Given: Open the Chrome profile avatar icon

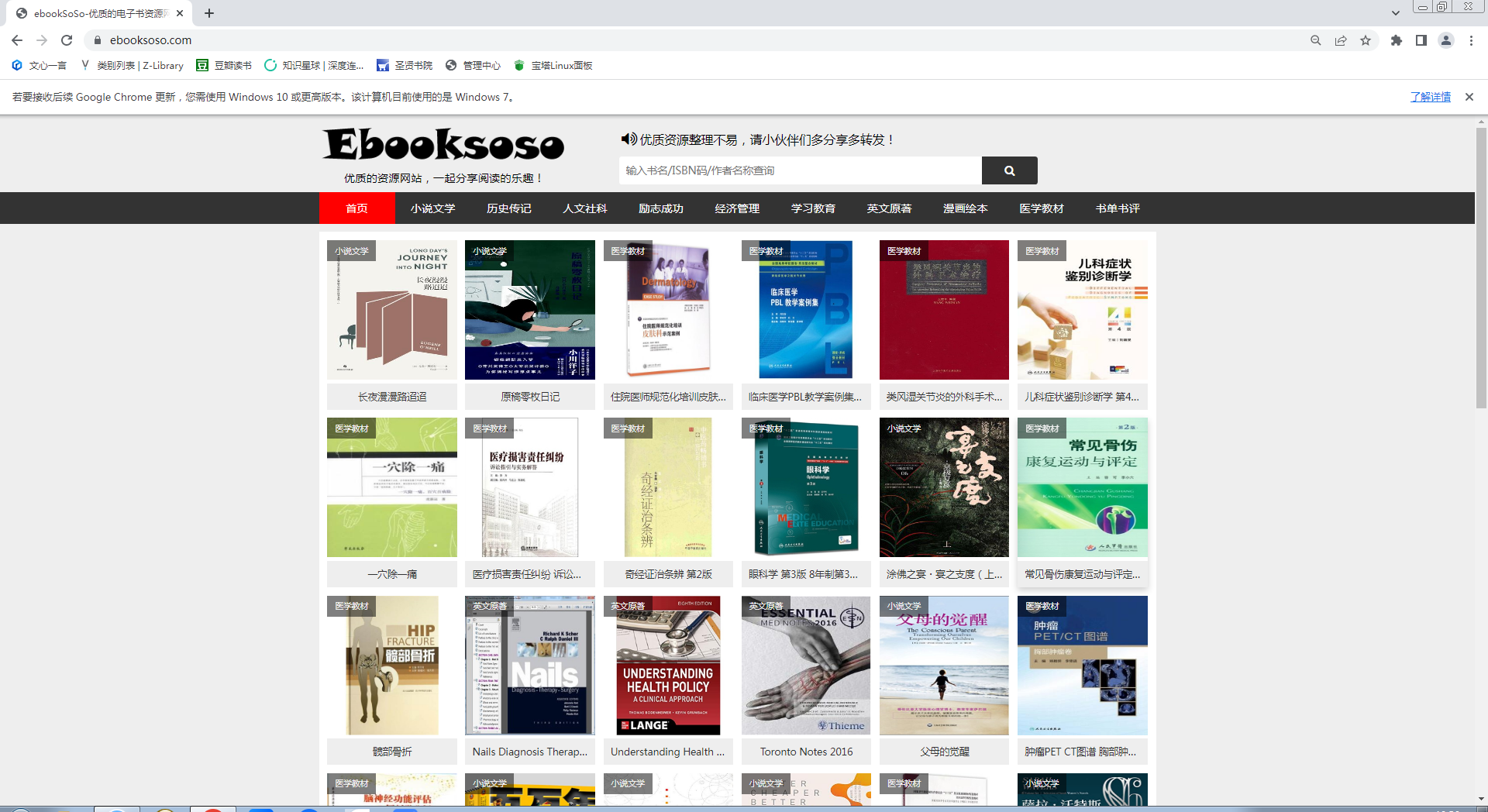Looking at the screenshot, I should [1445, 40].
